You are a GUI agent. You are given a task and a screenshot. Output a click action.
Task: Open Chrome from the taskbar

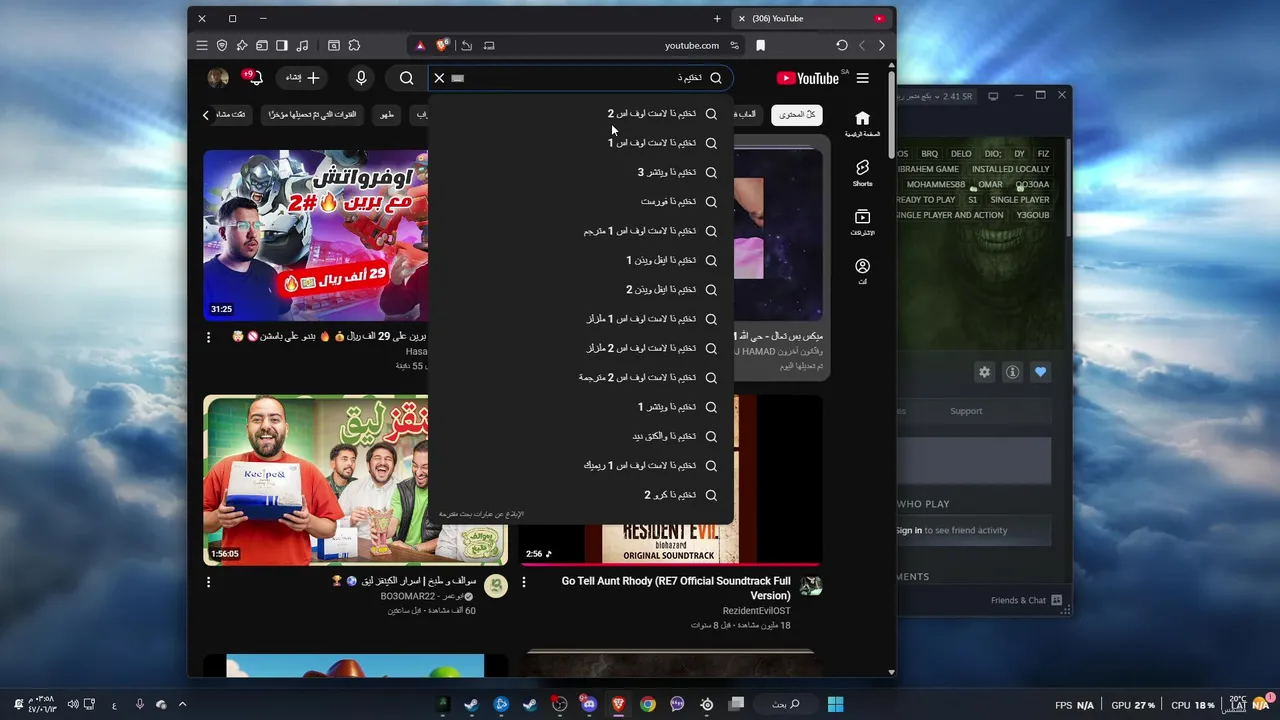[648, 704]
